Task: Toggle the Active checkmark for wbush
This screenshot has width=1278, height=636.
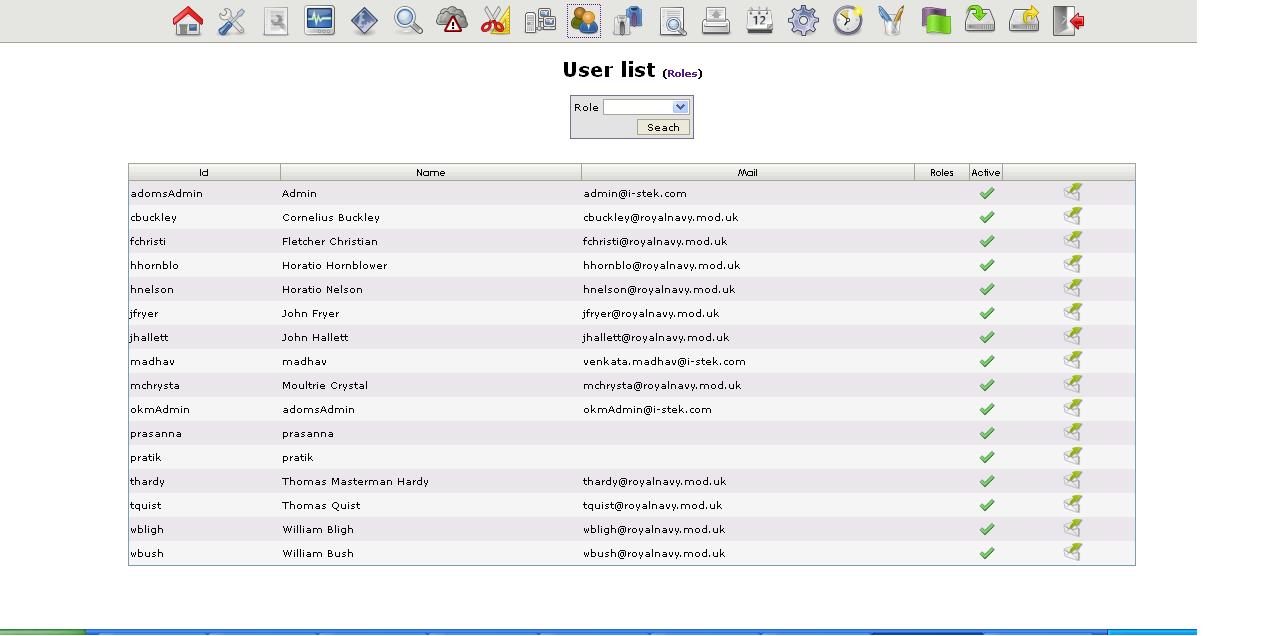Action: [x=986, y=552]
